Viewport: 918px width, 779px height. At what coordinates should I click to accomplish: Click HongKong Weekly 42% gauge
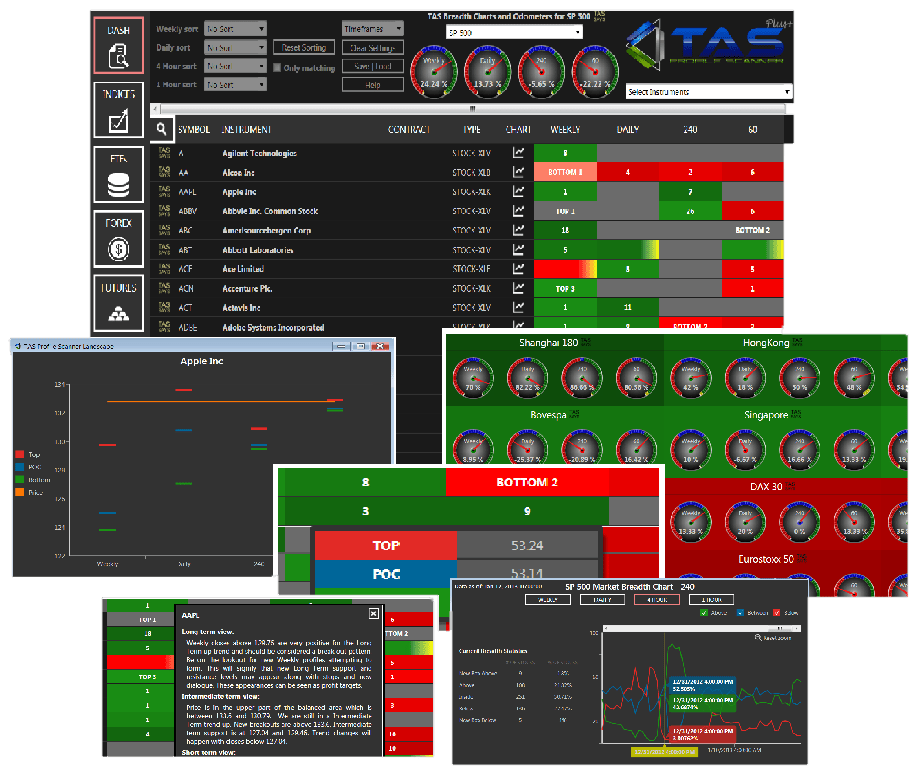coord(691,379)
